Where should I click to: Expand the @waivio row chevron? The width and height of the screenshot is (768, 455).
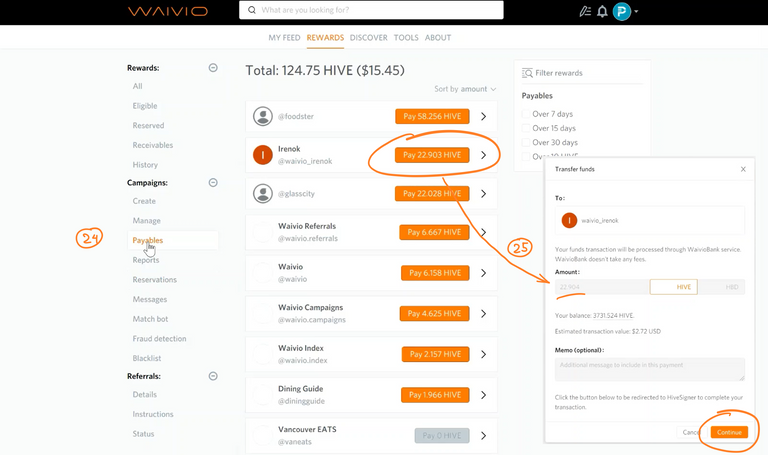click(x=483, y=273)
